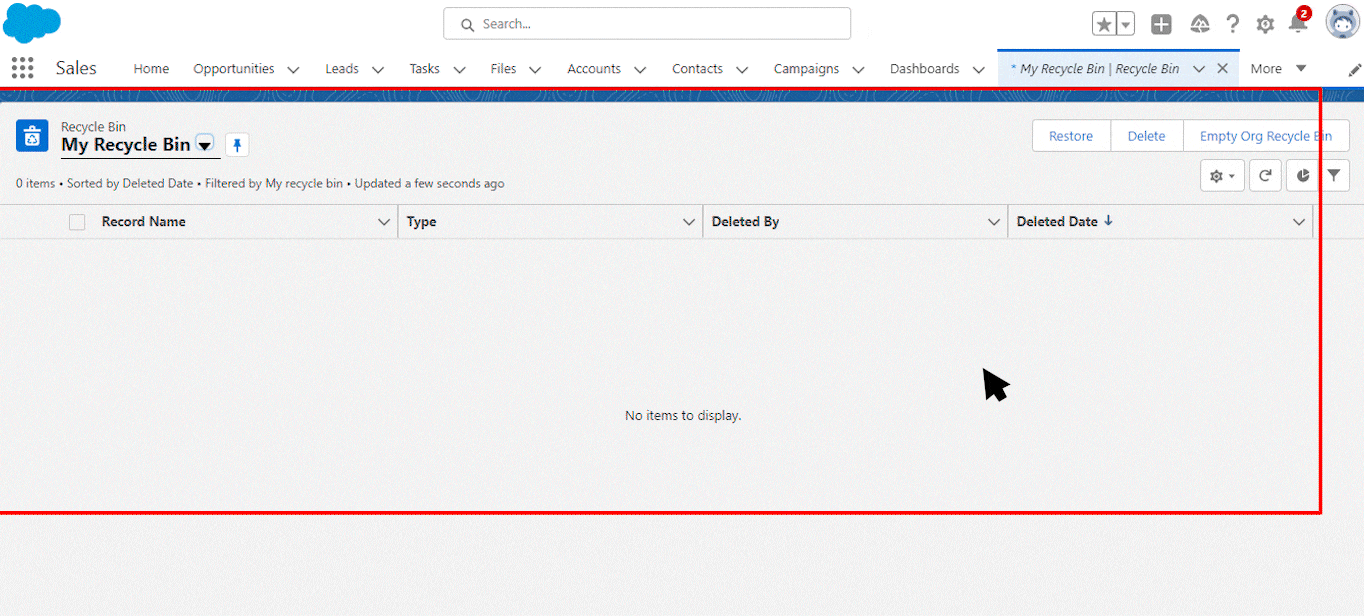Viewport: 1364px width, 616px height.
Task: Show the charts panel
Action: tap(1303, 175)
